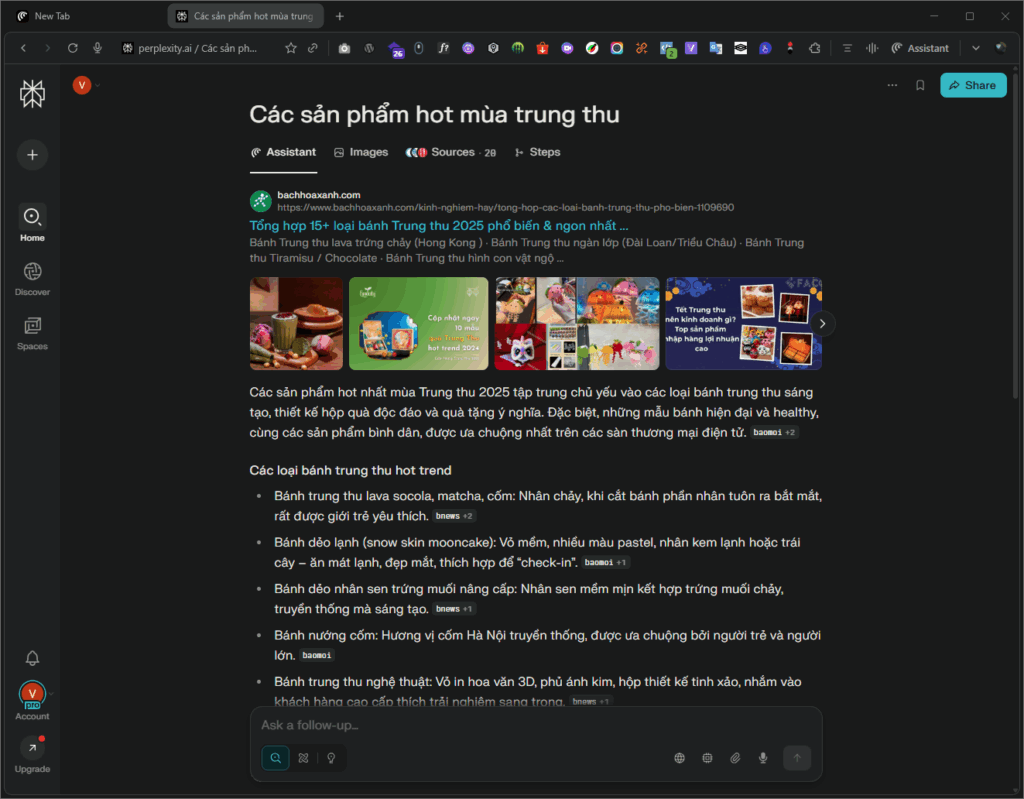Click the Share button
The width and height of the screenshot is (1024, 799).
point(973,85)
